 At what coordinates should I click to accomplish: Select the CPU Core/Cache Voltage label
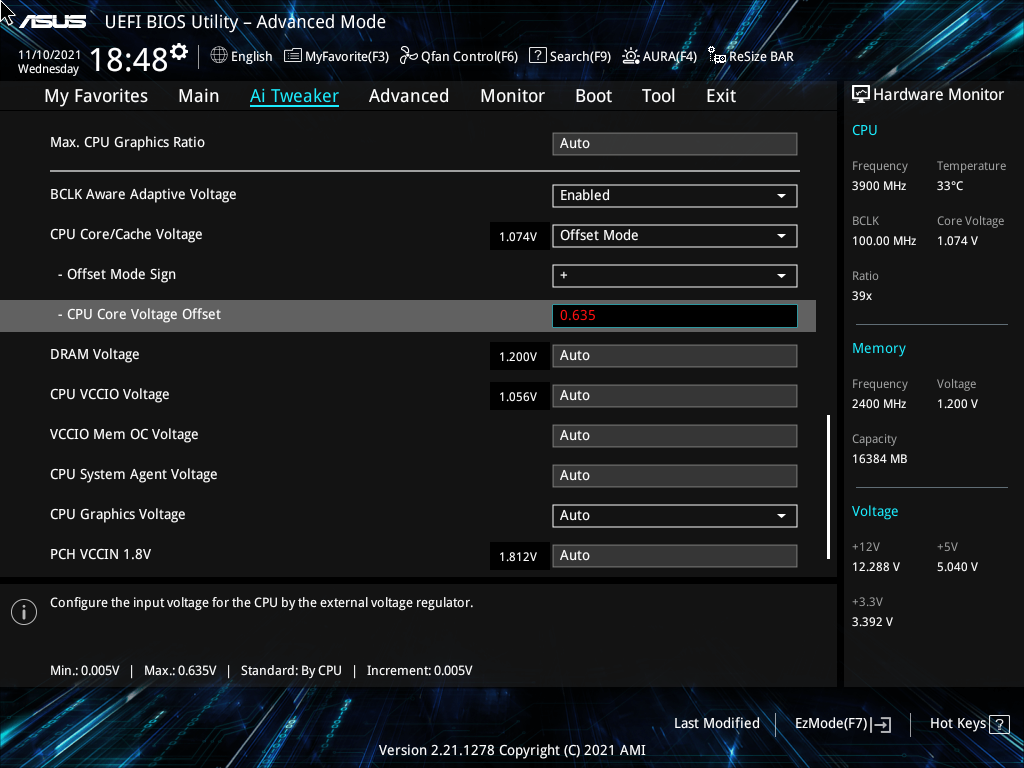pos(126,234)
